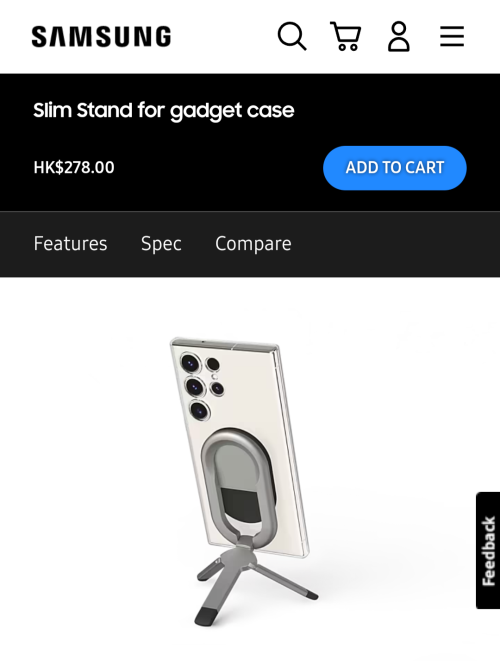Switch to the Spec tab
500x661 pixels.
(161, 244)
